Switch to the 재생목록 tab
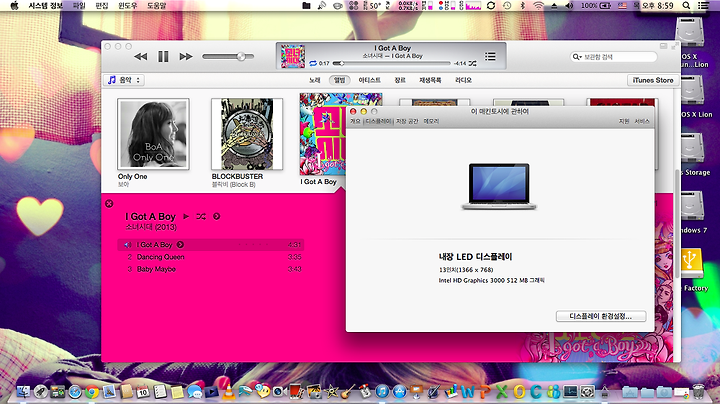 (430, 80)
